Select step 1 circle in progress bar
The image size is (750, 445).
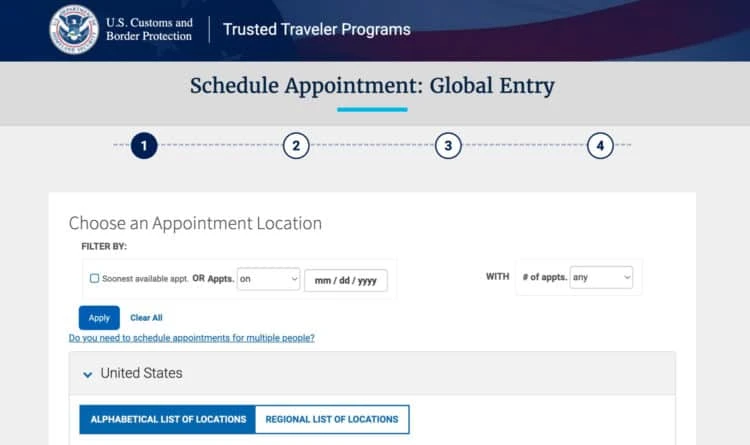[x=144, y=146]
